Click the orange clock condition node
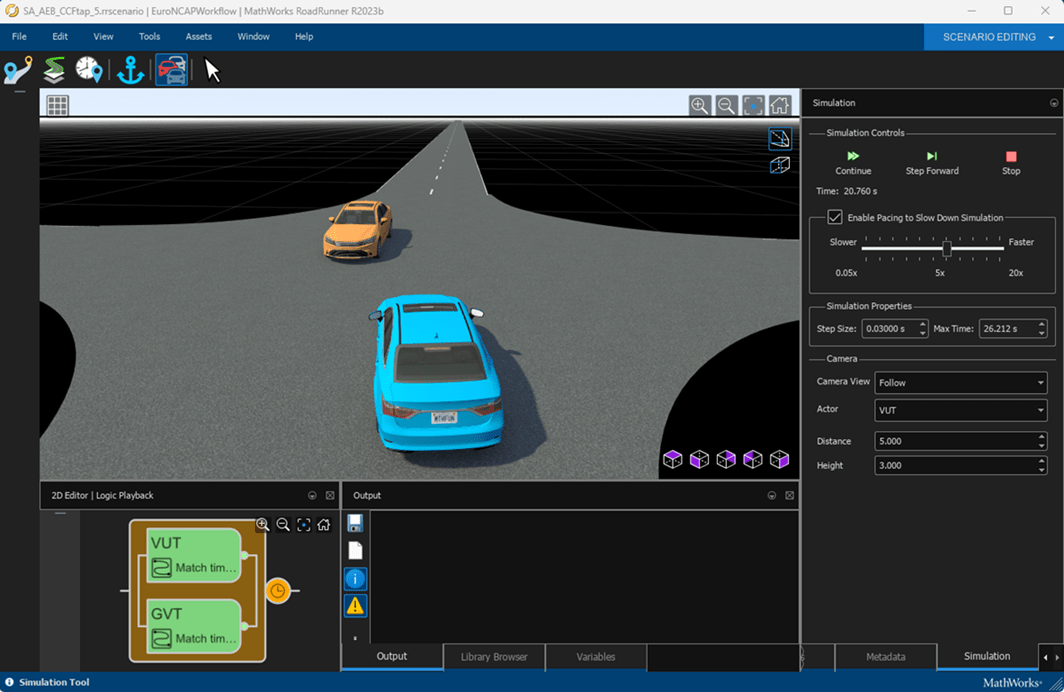 pos(278,591)
